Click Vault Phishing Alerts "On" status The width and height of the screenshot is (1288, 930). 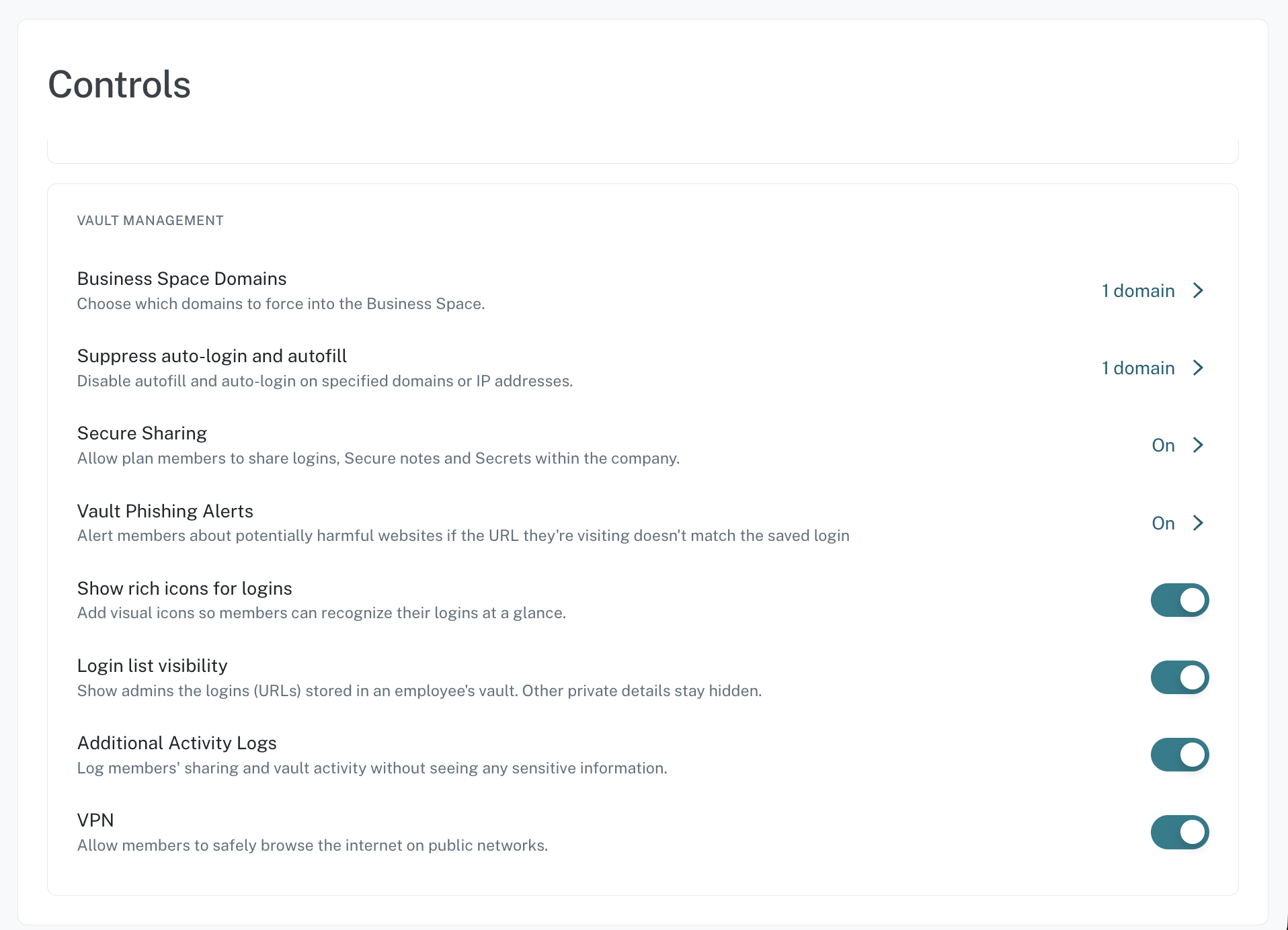click(1163, 523)
